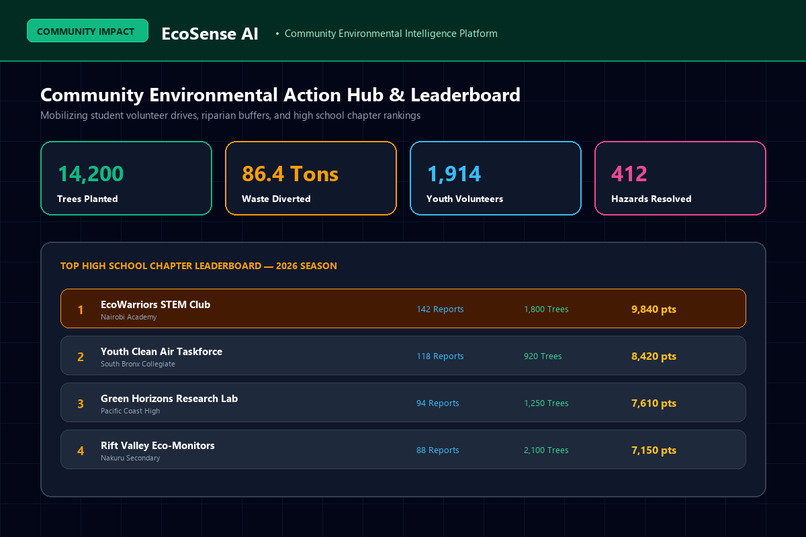806x537 pixels.
Task: Open the Hazards Resolved stat card
Action: [680, 178]
